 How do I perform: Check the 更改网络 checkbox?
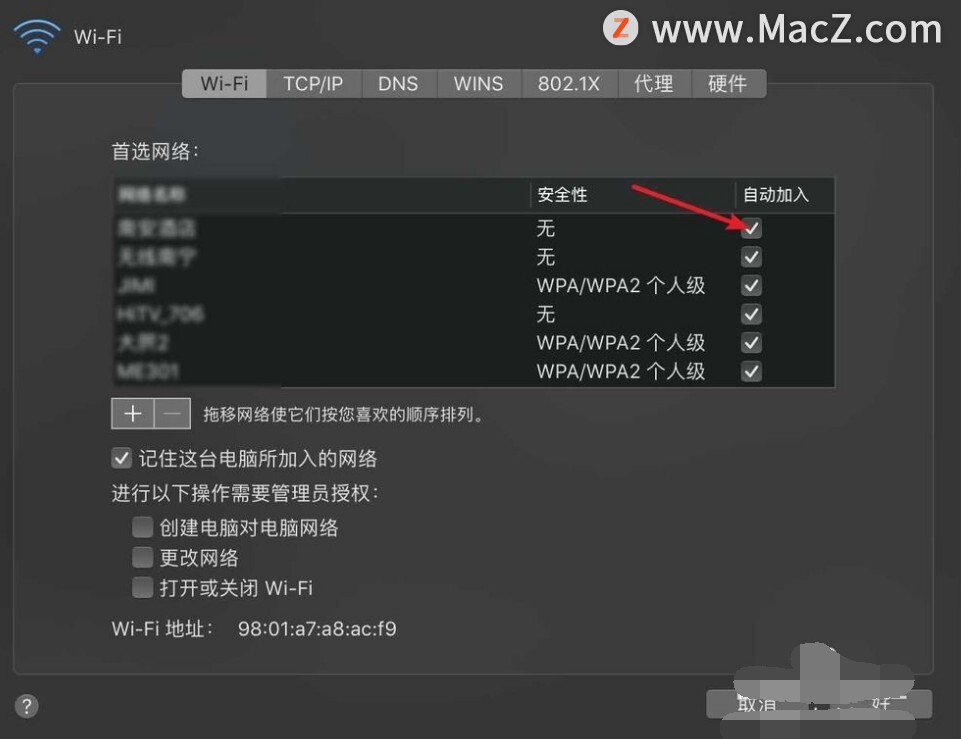coord(143,557)
